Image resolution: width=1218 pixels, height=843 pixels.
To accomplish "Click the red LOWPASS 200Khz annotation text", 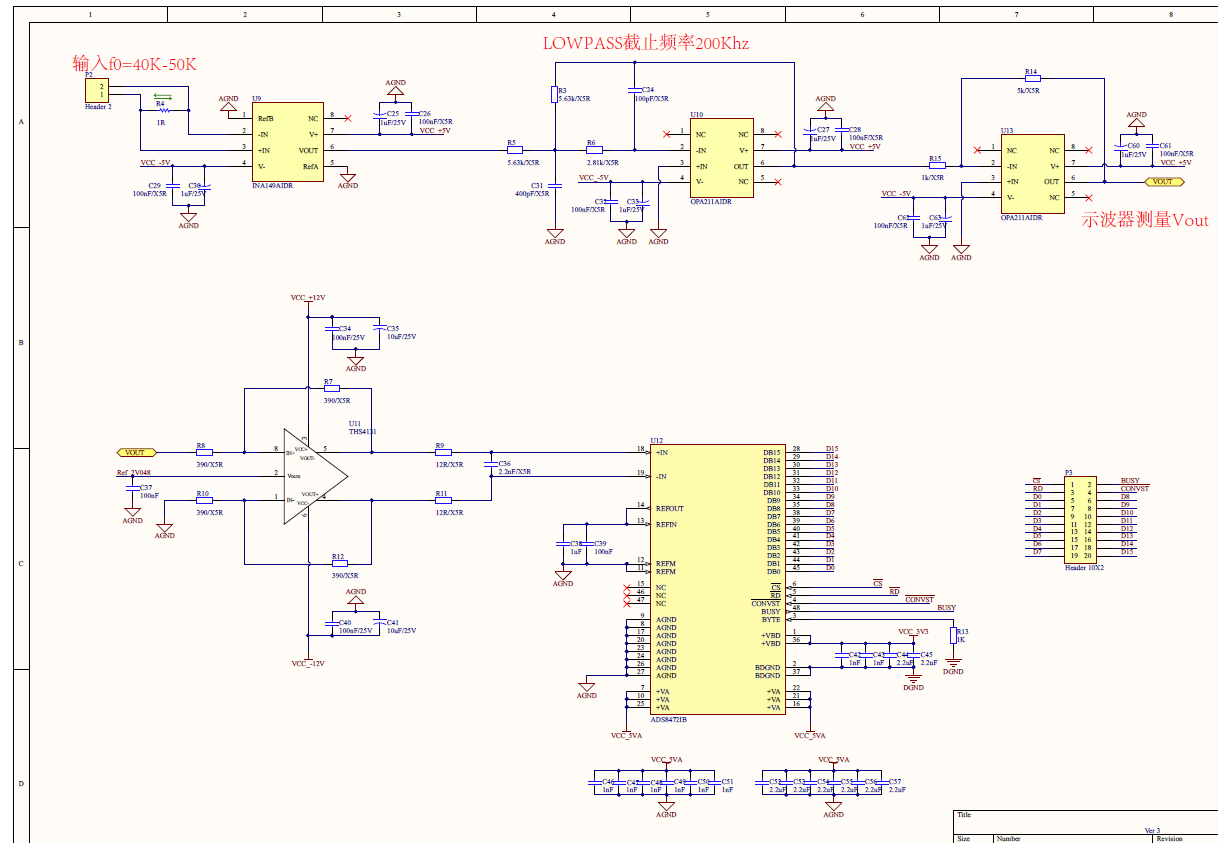I will [x=646, y=43].
